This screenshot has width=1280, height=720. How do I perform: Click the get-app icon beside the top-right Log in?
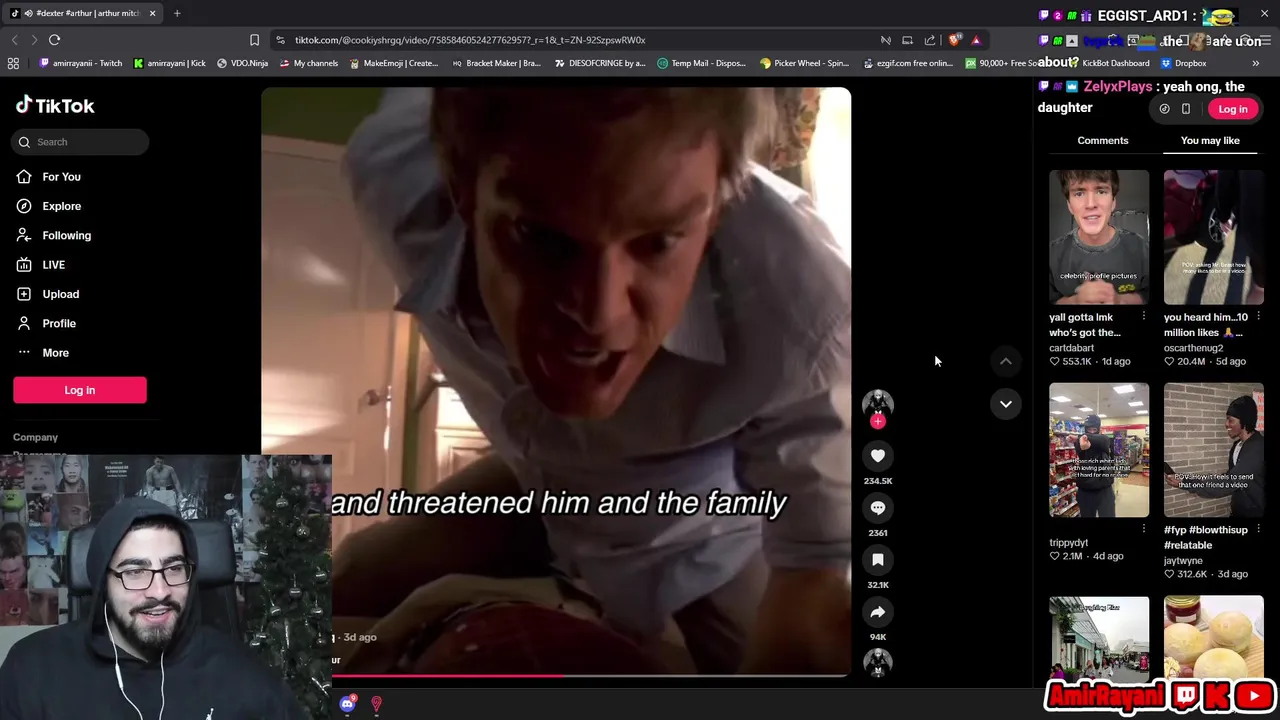(1164, 109)
